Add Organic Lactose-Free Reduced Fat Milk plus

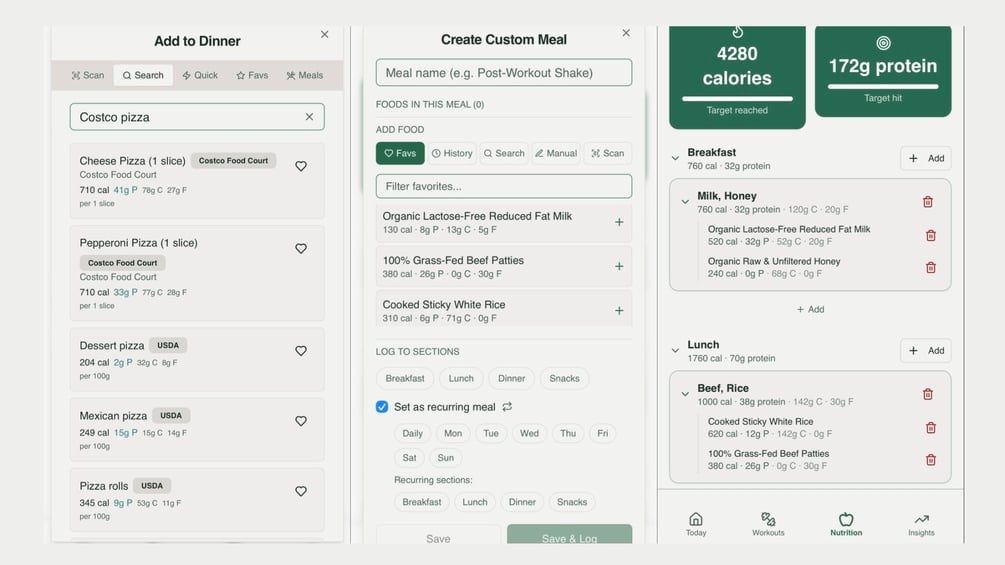point(619,222)
